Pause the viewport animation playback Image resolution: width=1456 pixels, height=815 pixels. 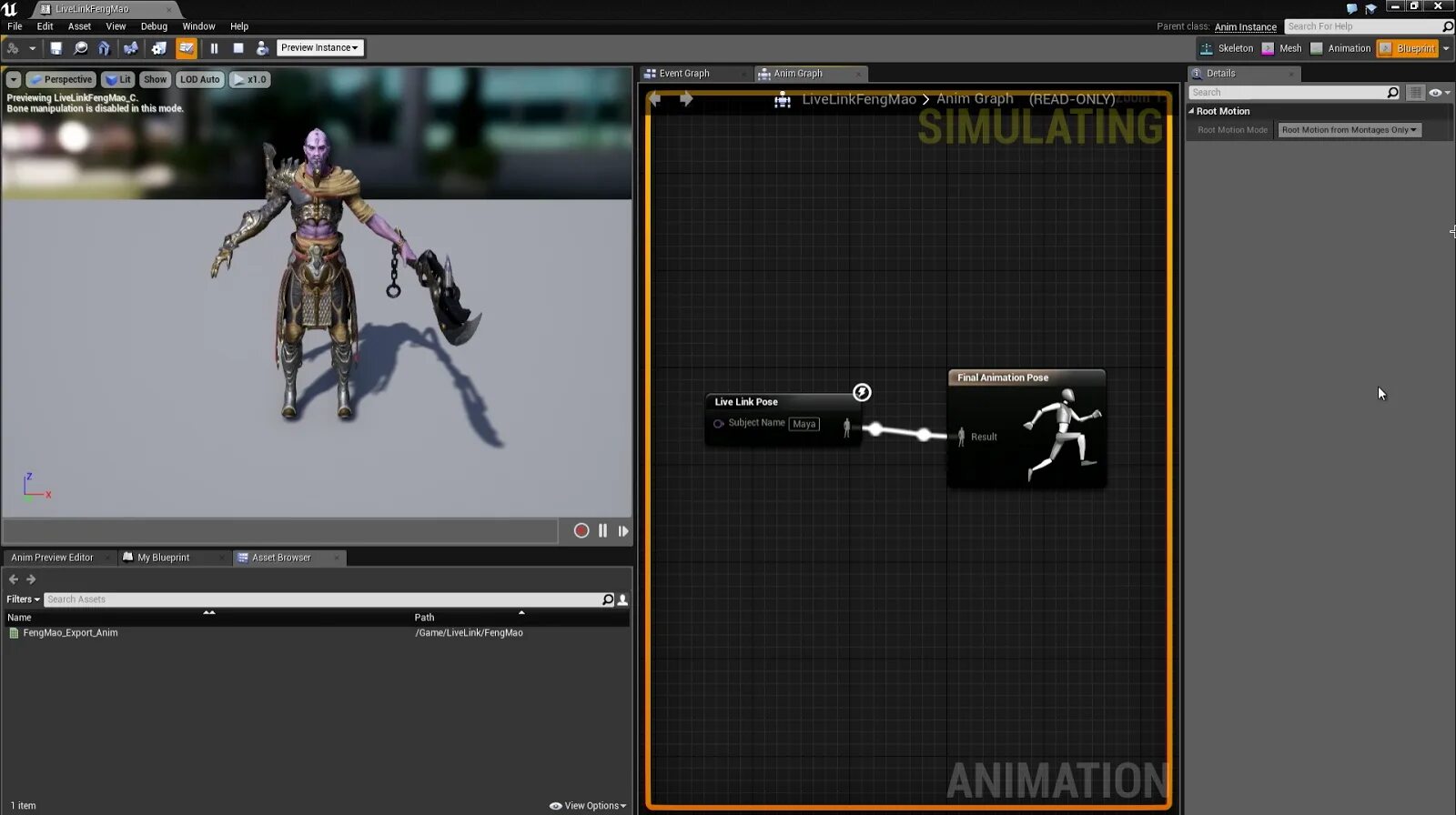click(x=602, y=531)
